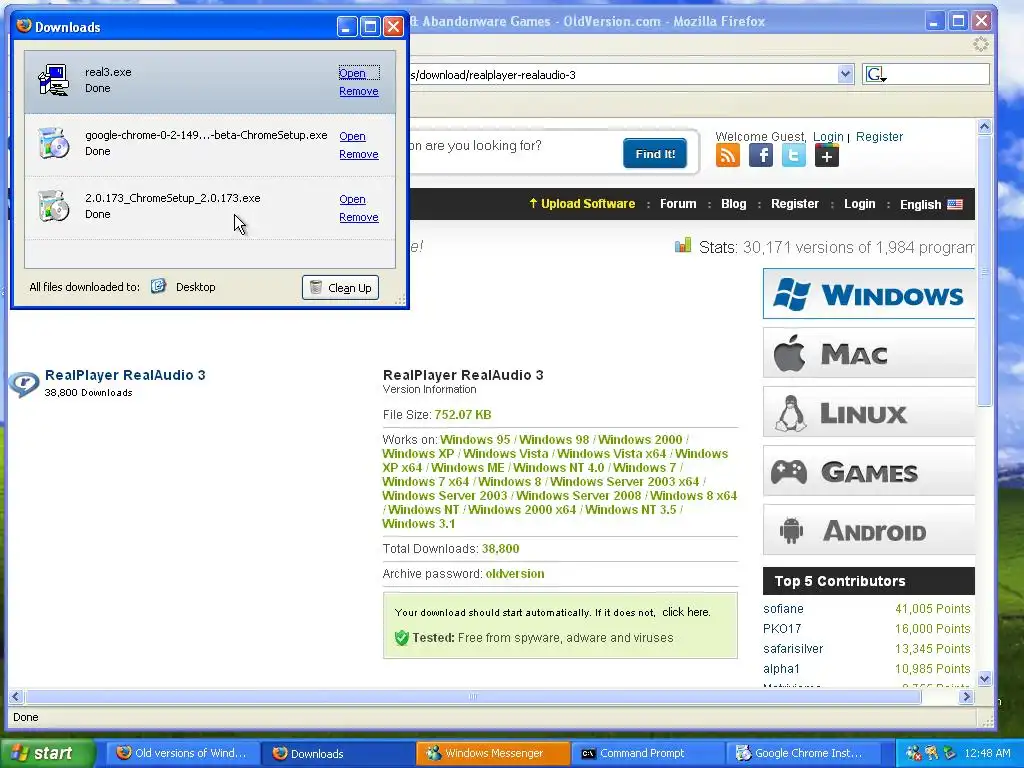This screenshot has height=768, width=1024.
Task: Click the Google search input box
Action: point(938,74)
